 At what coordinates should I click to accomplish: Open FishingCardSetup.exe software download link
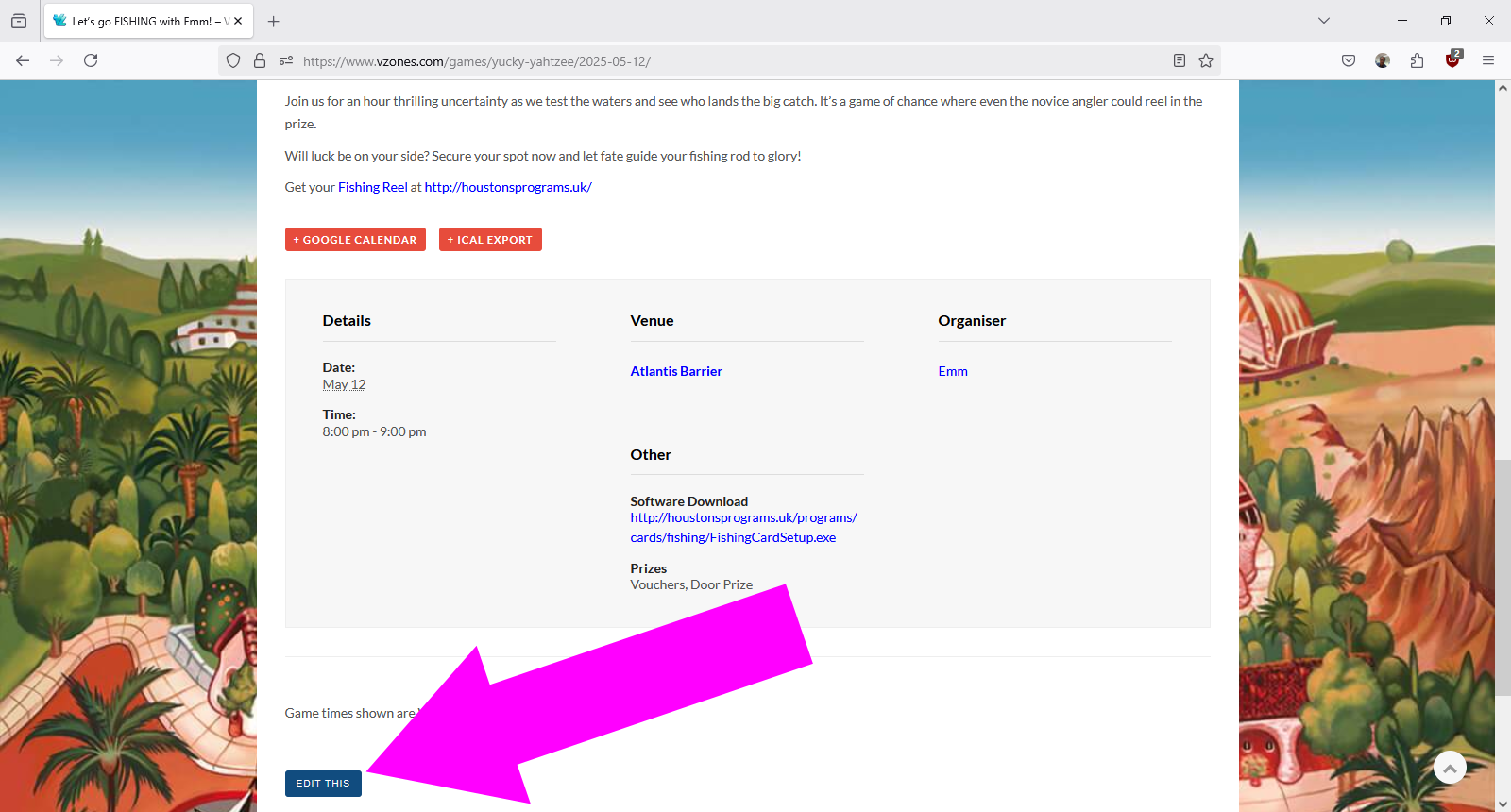click(x=744, y=528)
